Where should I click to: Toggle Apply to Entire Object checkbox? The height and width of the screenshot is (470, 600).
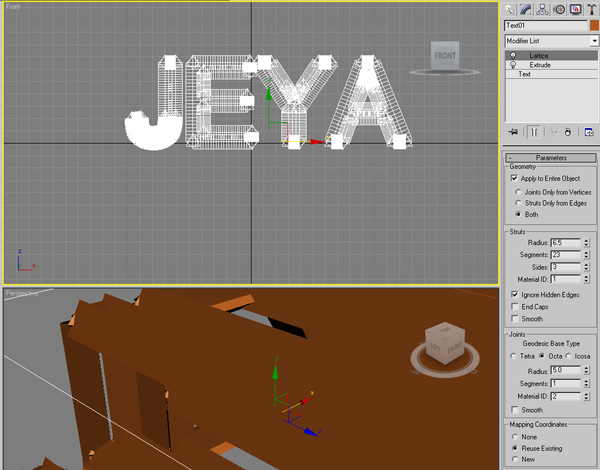pos(514,178)
